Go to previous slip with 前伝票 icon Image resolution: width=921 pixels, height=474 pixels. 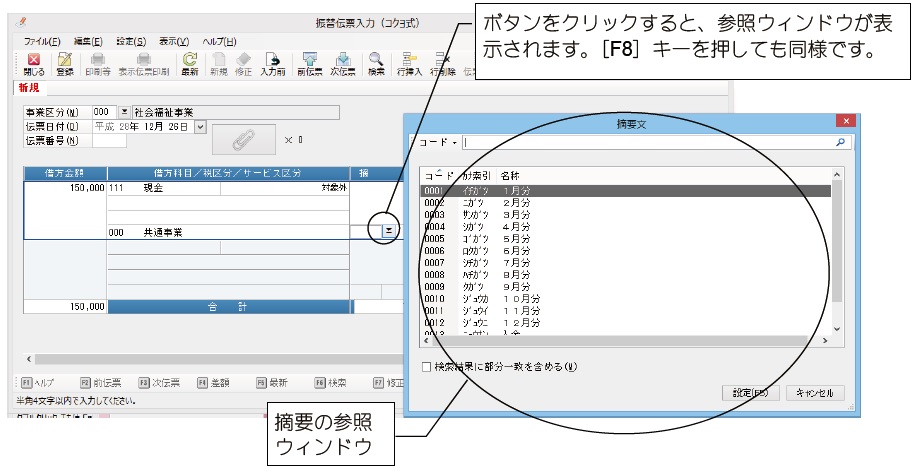tap(309, 63)
